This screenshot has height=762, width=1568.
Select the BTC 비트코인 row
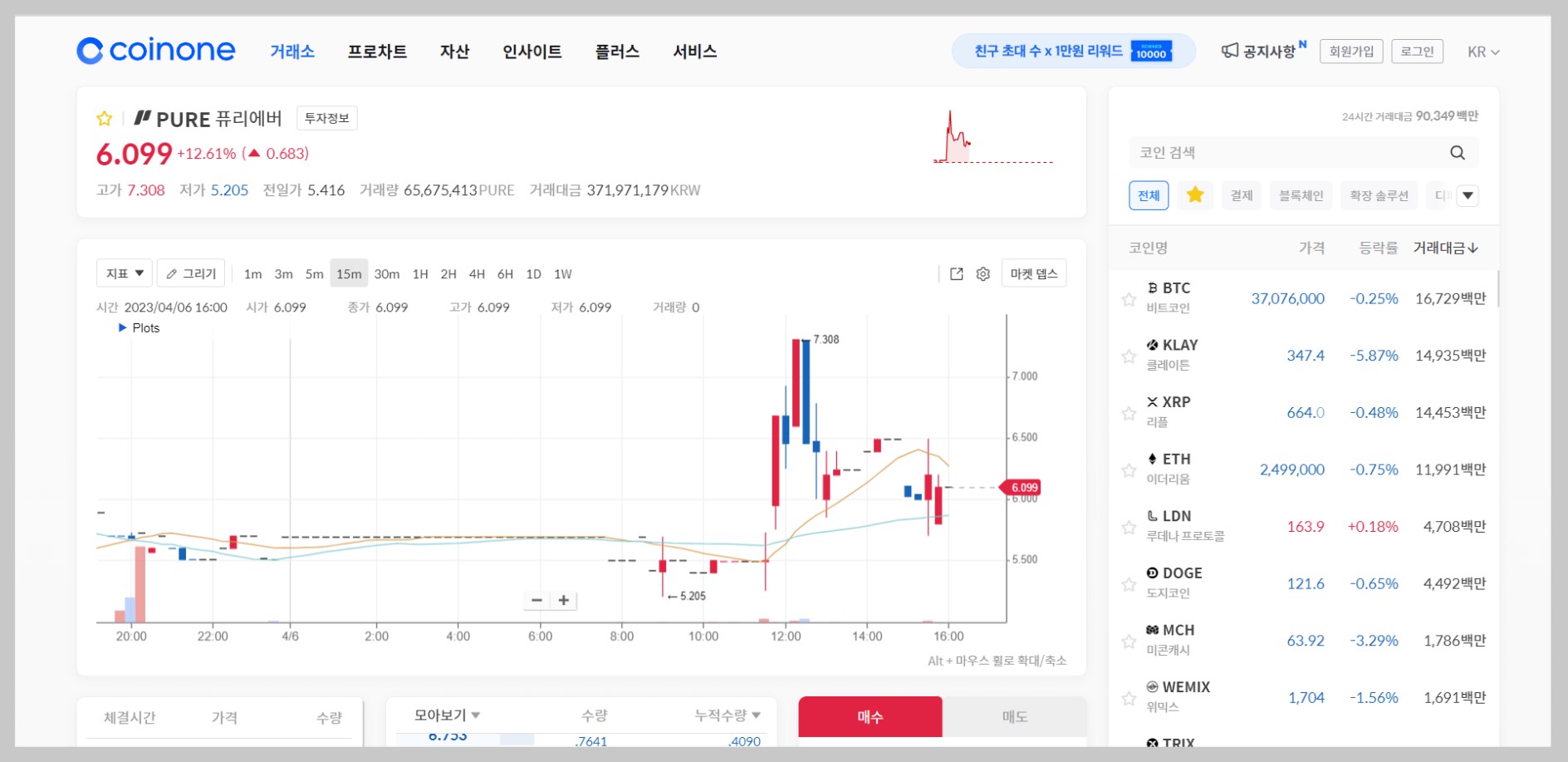1304,298
